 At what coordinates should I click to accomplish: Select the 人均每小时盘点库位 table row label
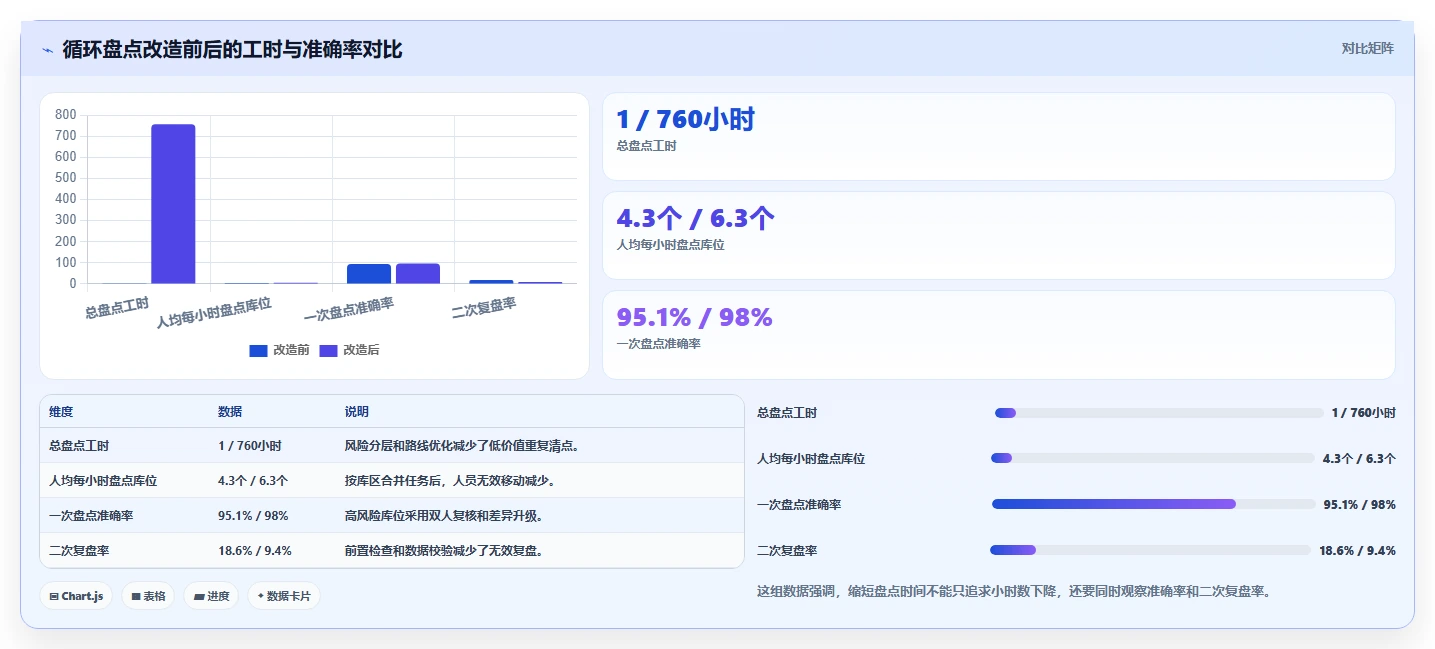point(103,481)
